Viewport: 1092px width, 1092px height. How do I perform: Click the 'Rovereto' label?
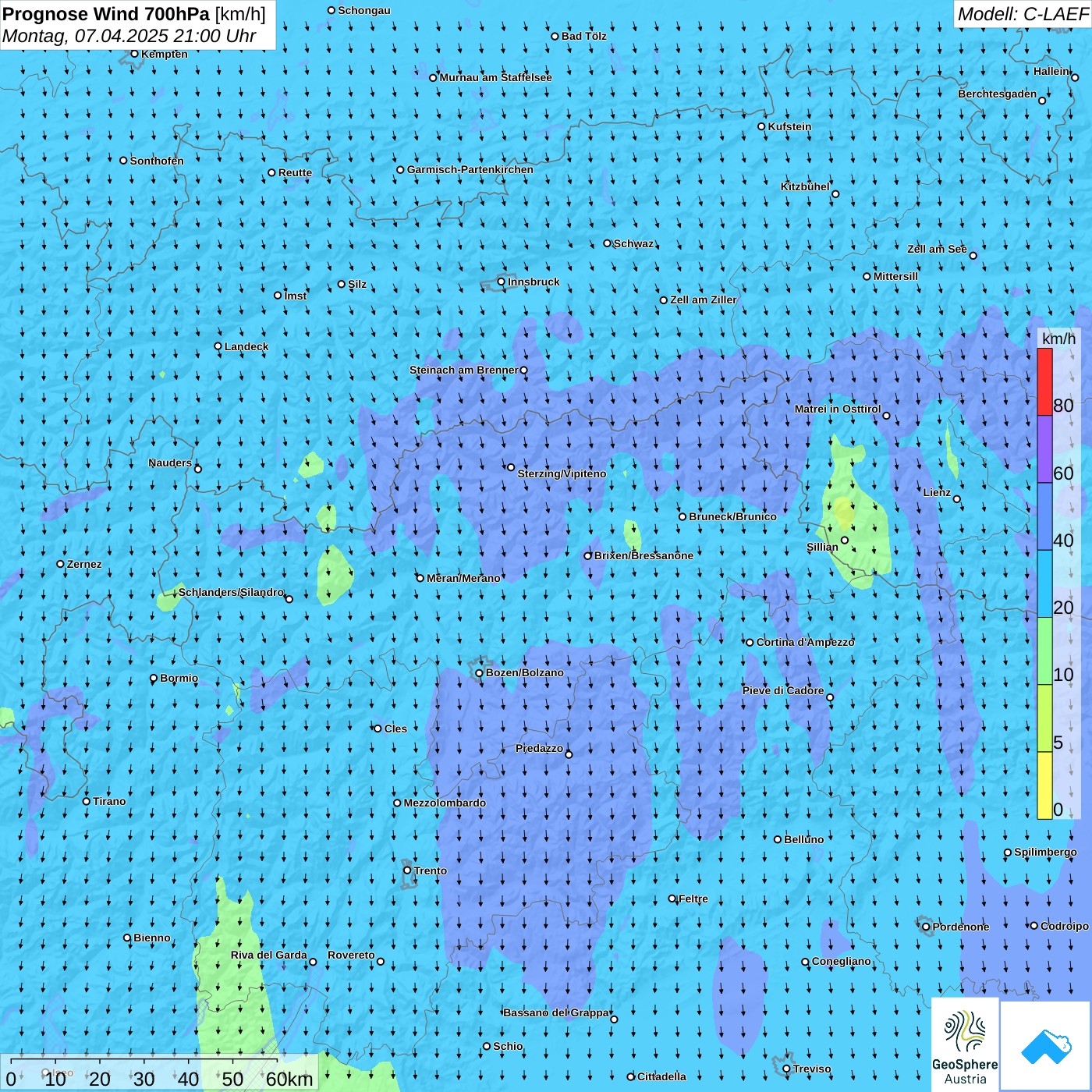[x=351, y=955]
